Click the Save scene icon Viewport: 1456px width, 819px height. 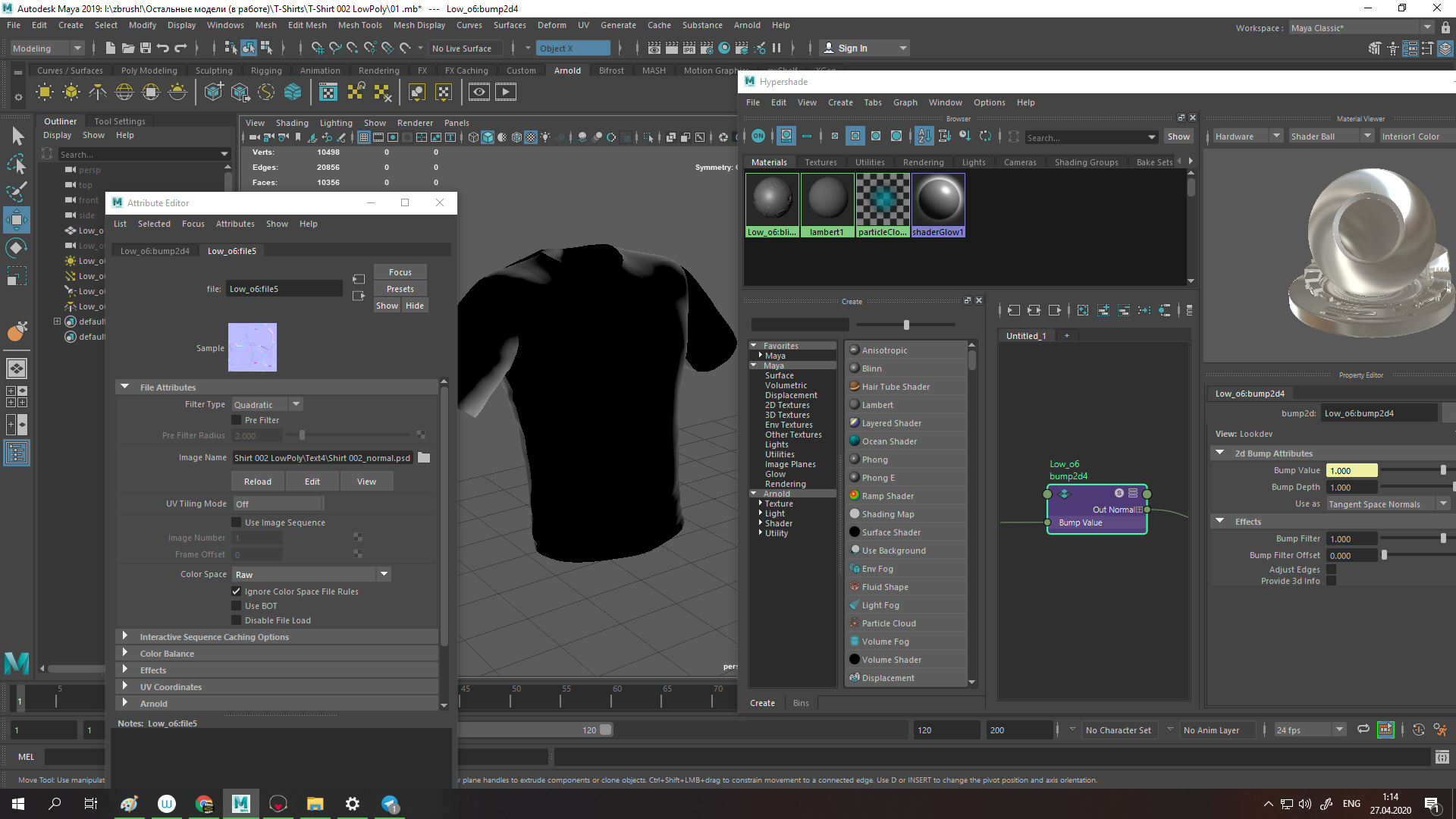pyautogui.click(x=146, y=49)
